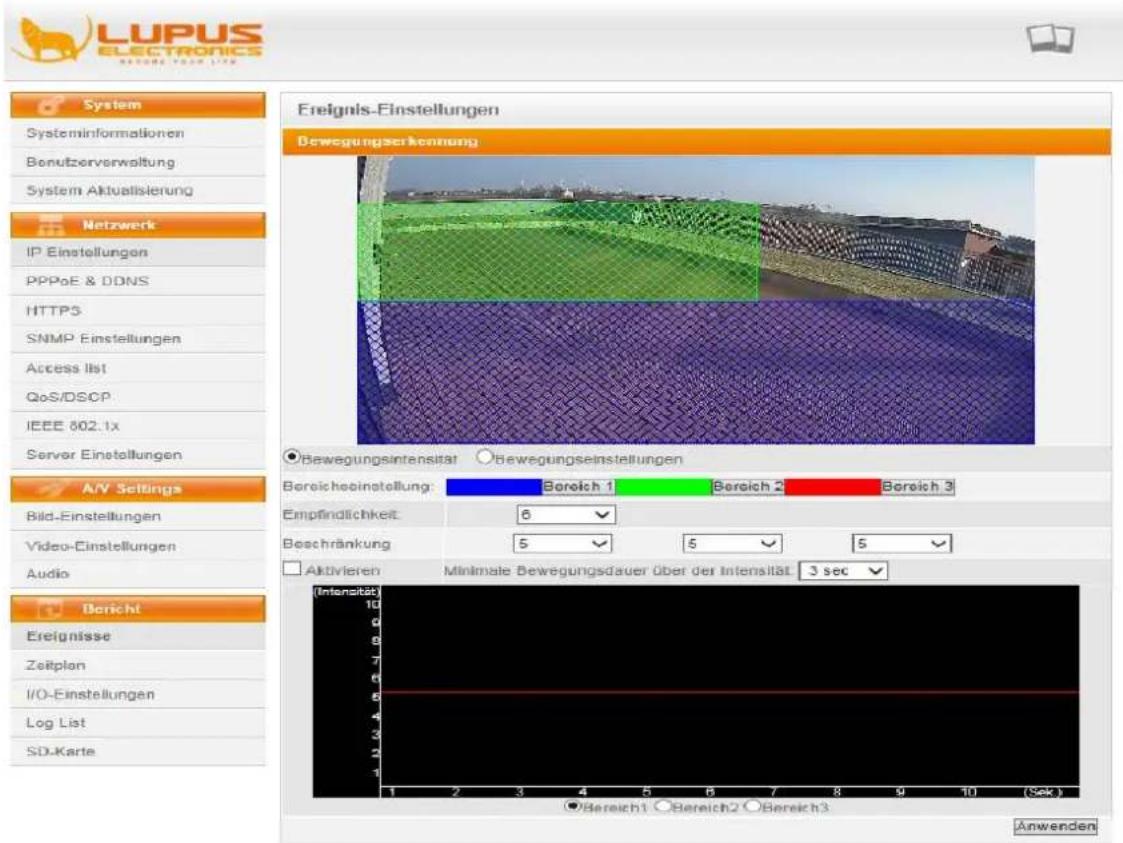Open the Bereich 1 Beschränkung dropdown
Image resolution: width=1123 pixels, height=843 pixels.
click(x=562, y=544)
